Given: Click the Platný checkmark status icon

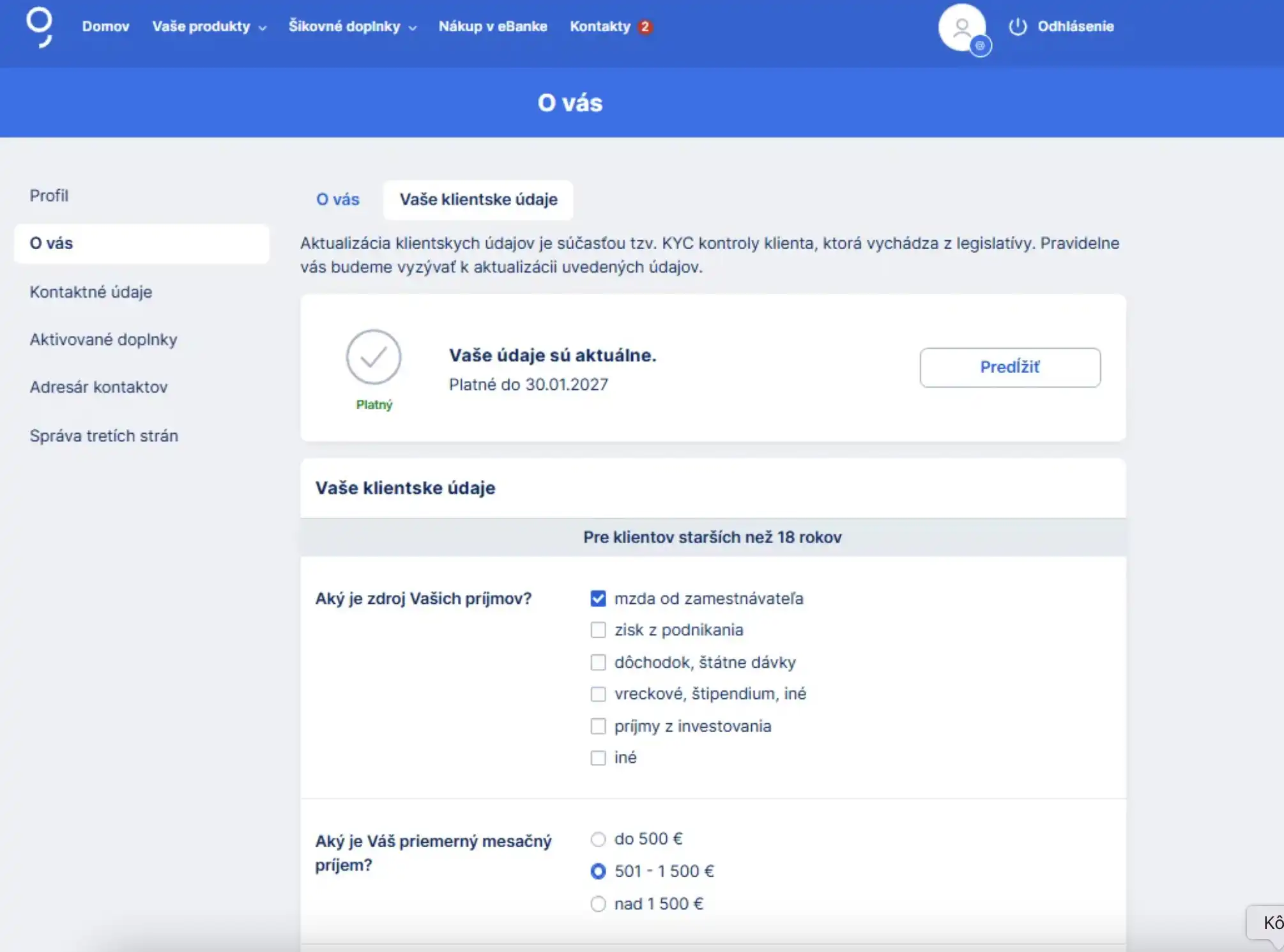Looking at the screenshot, I should click(374, 357).
